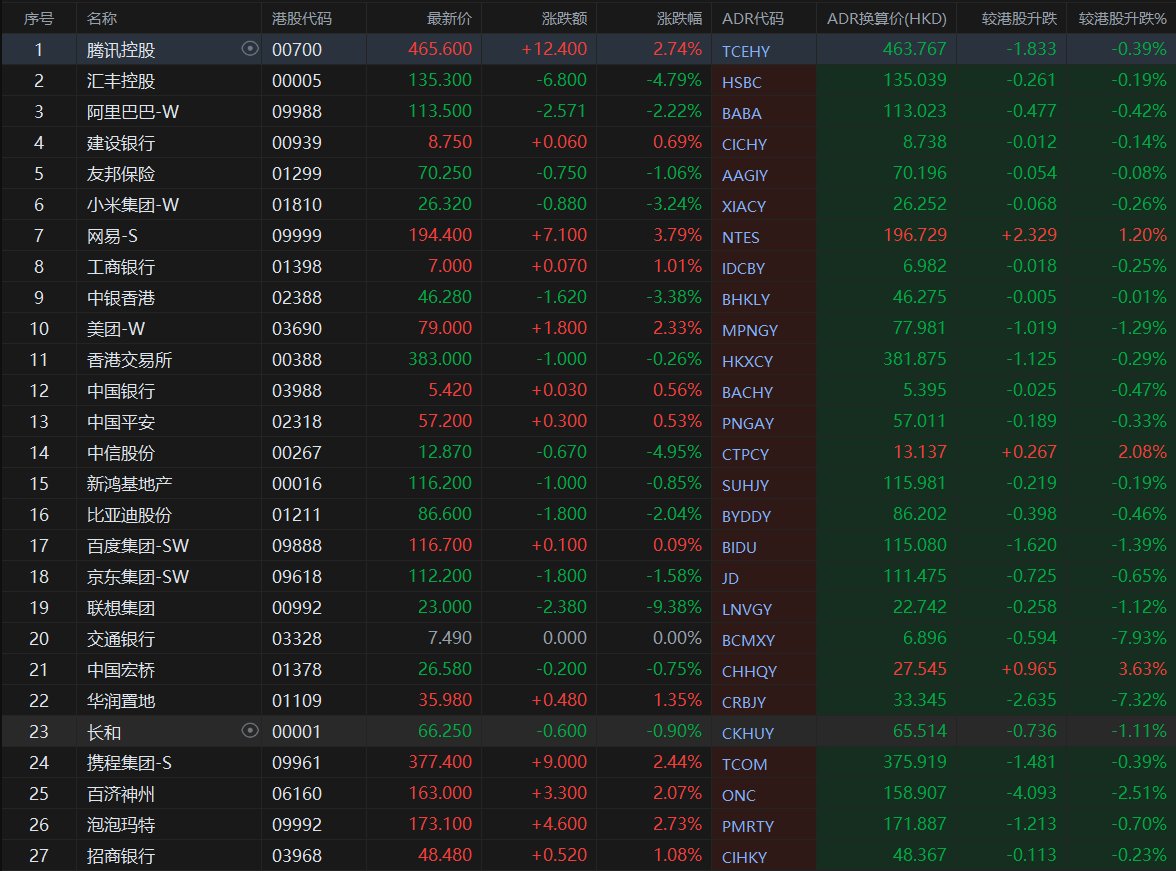Click stock code 01810
The image size is (1176, 871).
coord(296,205)
